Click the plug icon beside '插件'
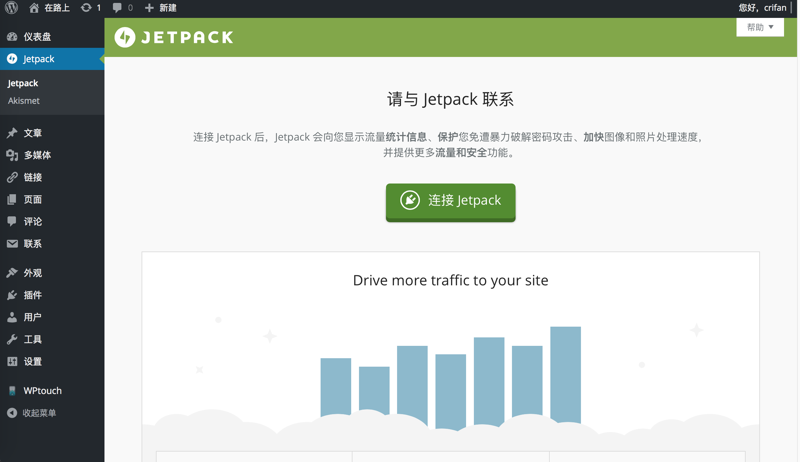Viewport: 800px width, 462px height. 12,295
